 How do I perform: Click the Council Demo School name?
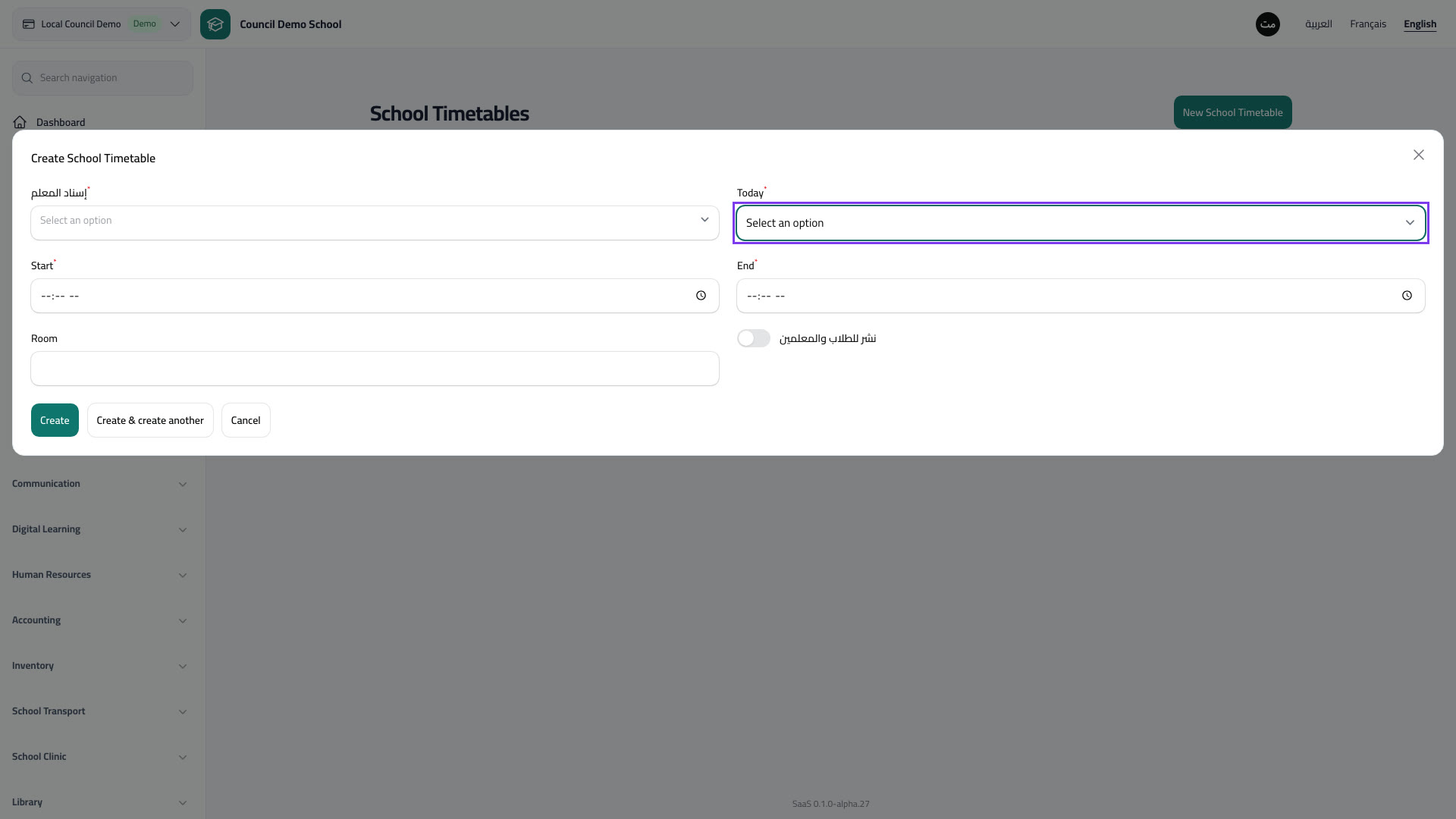(x=290, y=24)
